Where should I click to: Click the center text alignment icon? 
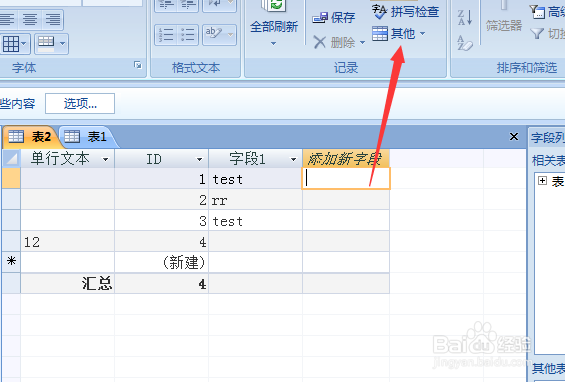tap(30, 19)
